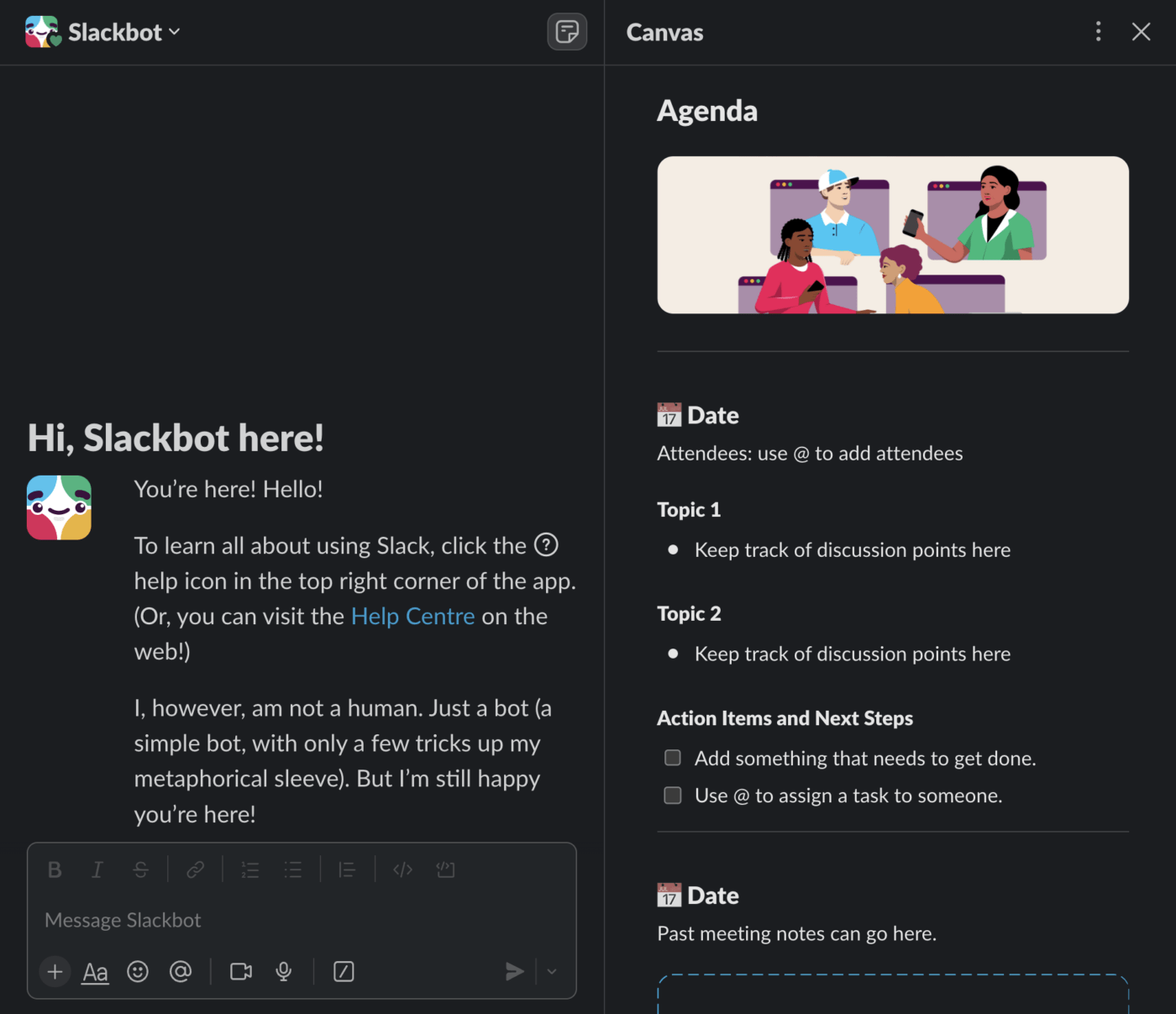Click the second Date heading calendar emoji
The image size is (1176, 1014).
(669, 896)
